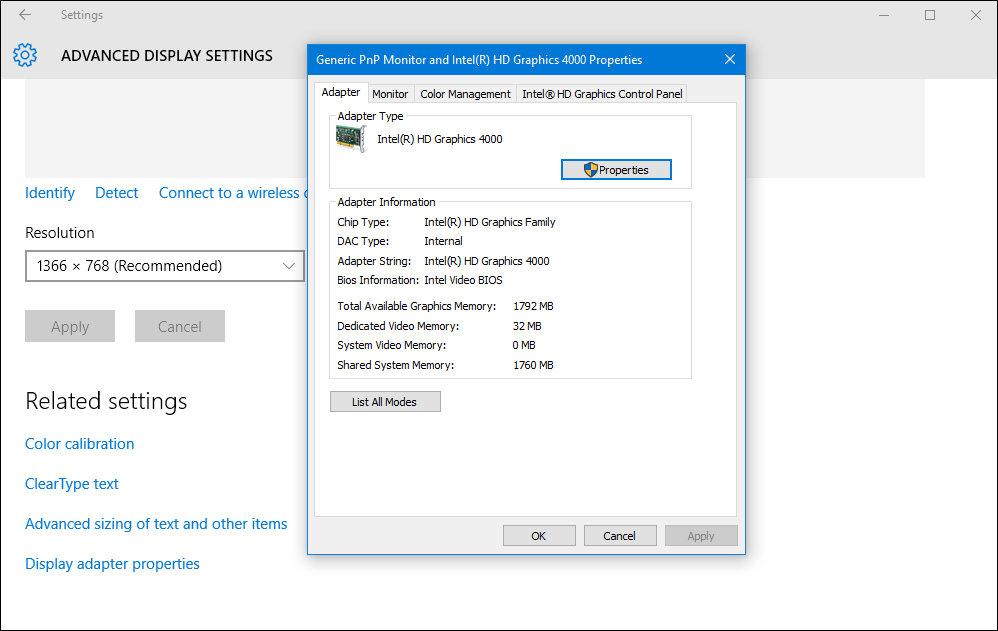This screenshot has height=631, width=998.
Task: Open ClearType text link
Action: 72,484
